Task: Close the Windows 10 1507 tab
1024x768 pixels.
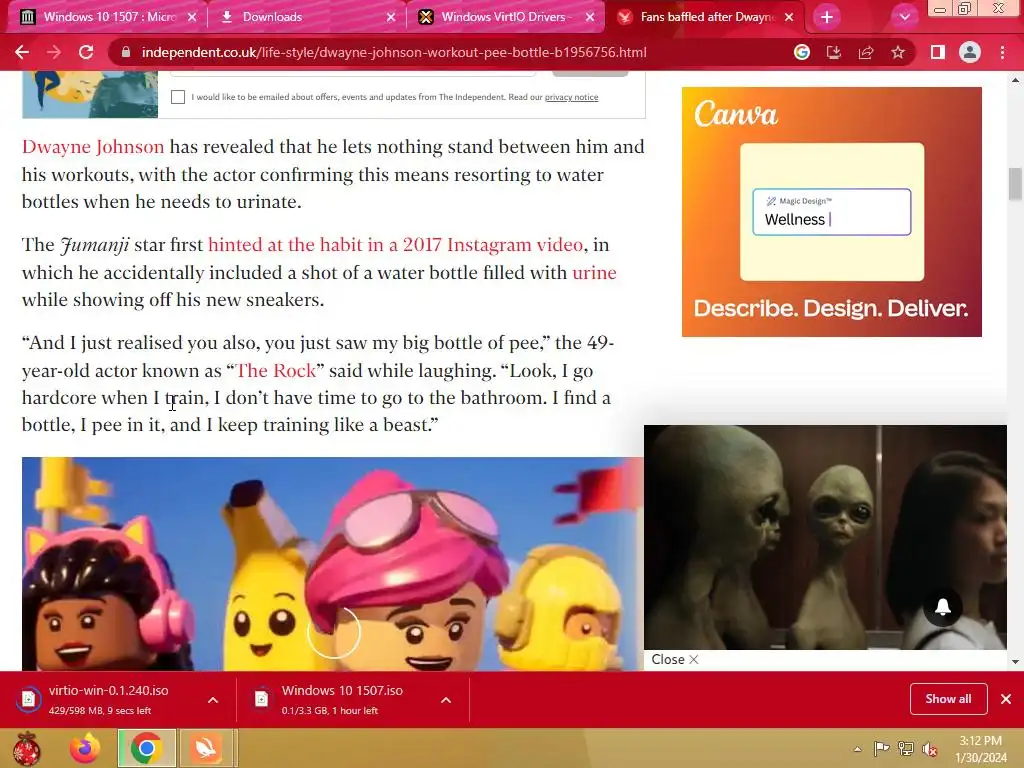Action: pos(192,17)
